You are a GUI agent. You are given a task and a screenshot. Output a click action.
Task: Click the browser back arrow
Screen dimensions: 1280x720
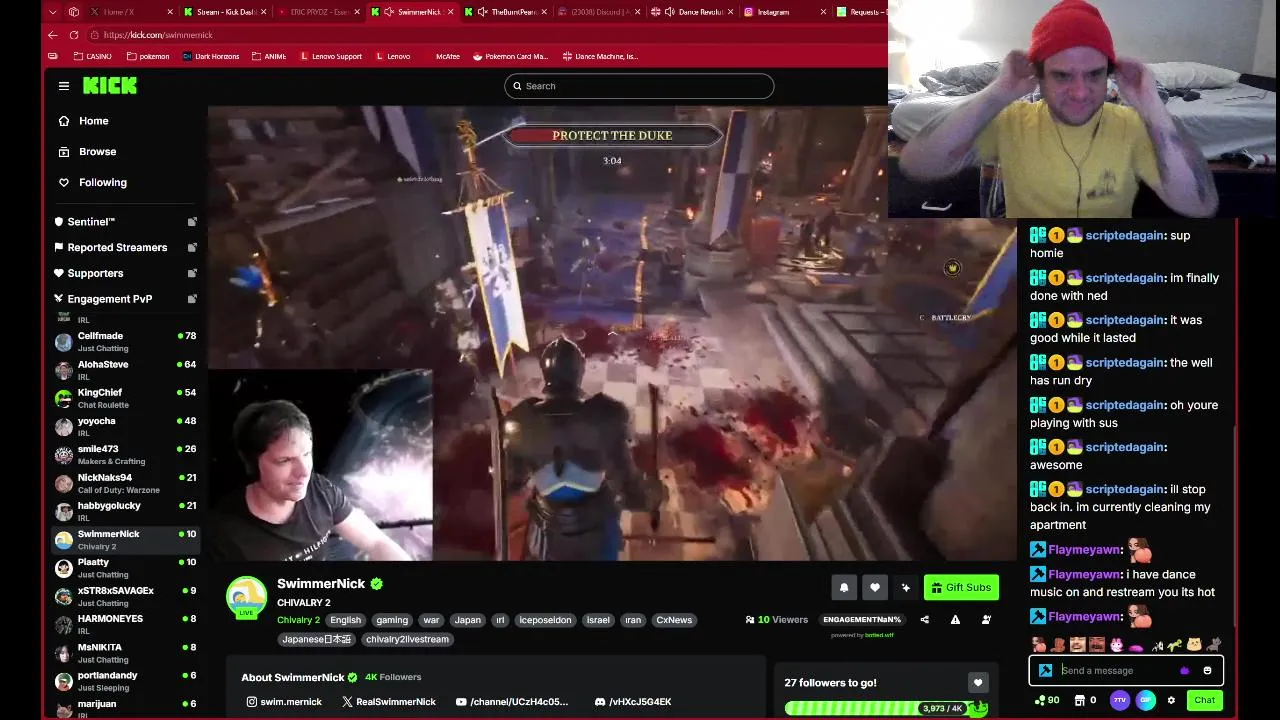(53, 35)
